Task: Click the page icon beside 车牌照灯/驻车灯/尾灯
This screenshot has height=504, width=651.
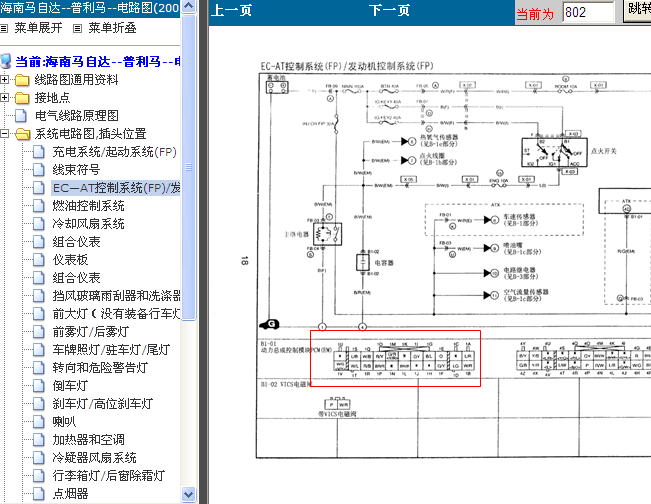Action: coord(39,350)
